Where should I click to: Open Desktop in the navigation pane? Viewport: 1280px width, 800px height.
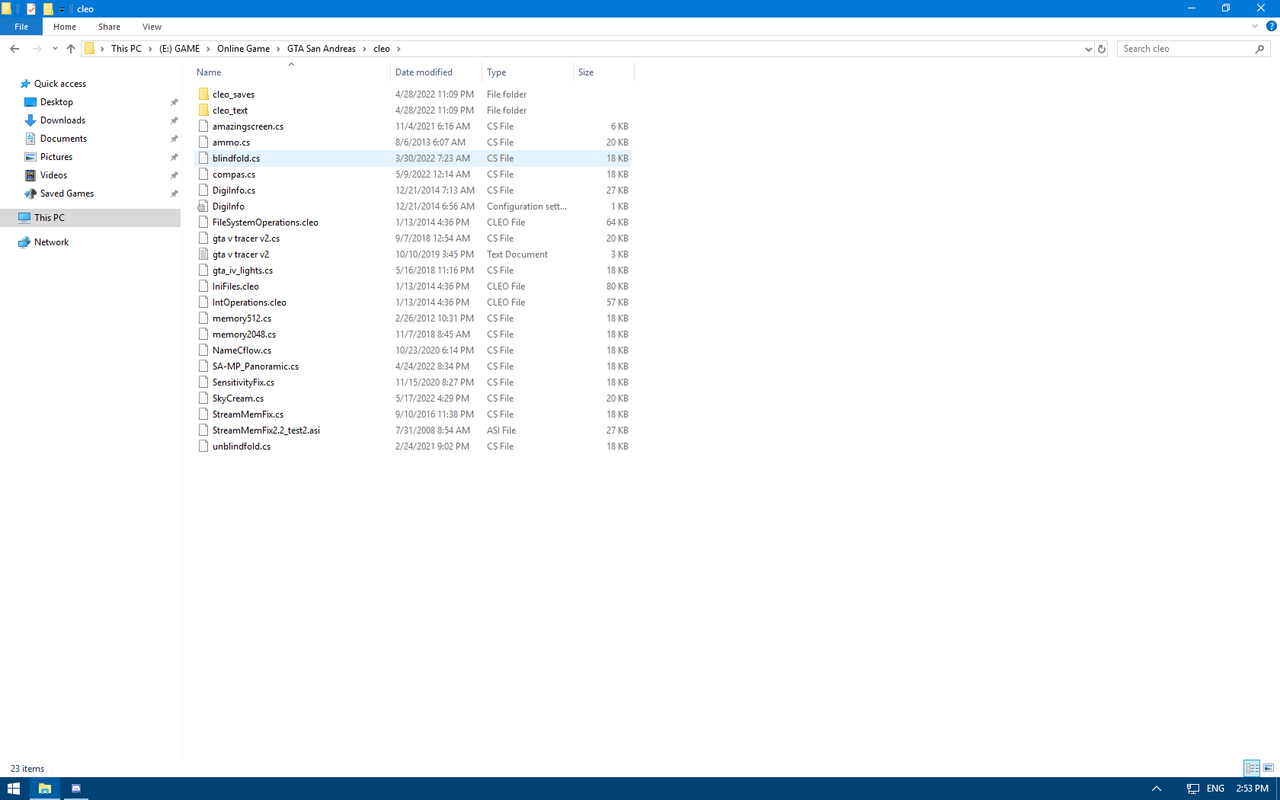[x=56, y=102]
